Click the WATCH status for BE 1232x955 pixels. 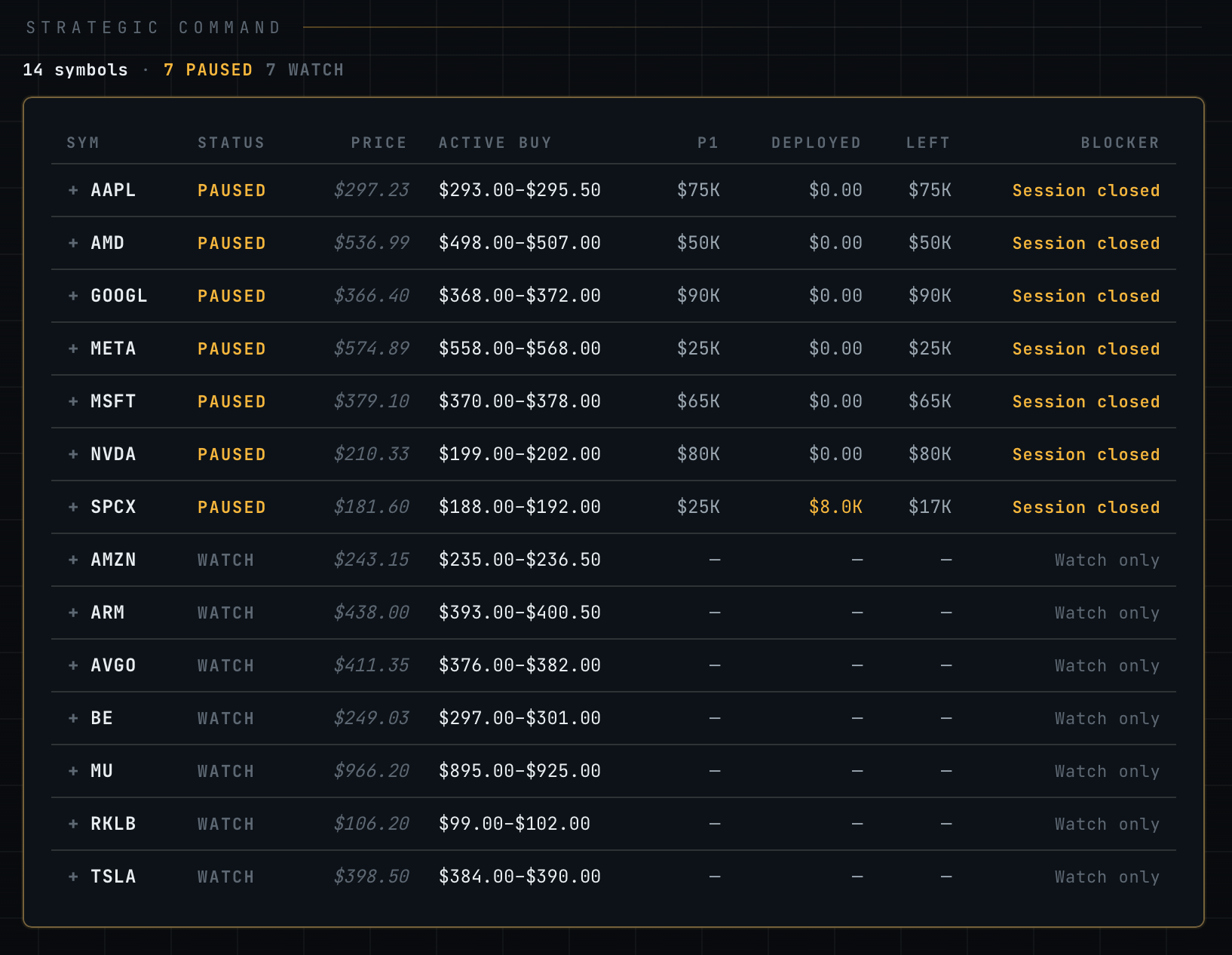pos(226,718)
